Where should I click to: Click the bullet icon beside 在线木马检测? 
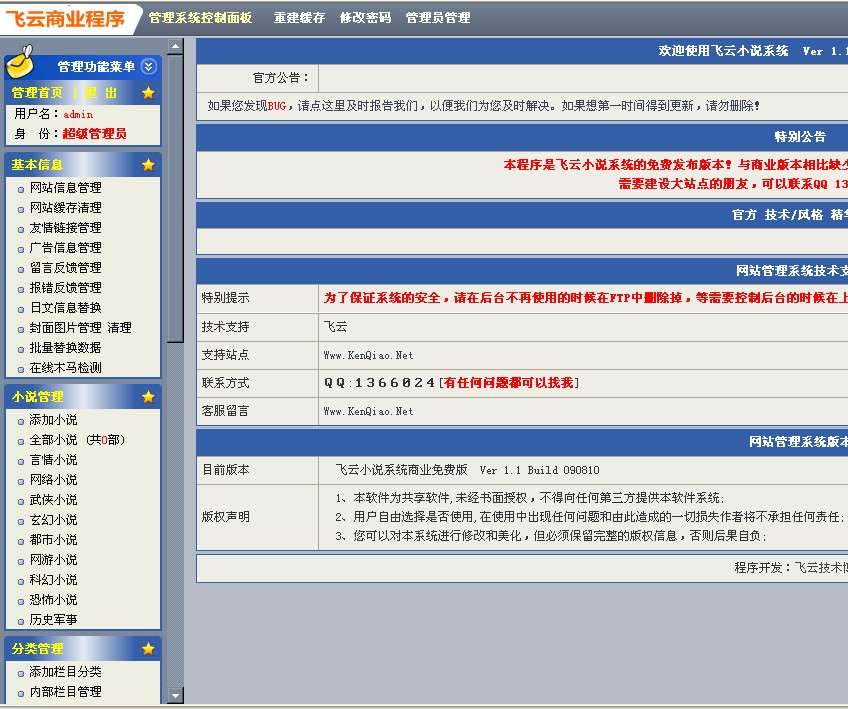pos(22,367)
